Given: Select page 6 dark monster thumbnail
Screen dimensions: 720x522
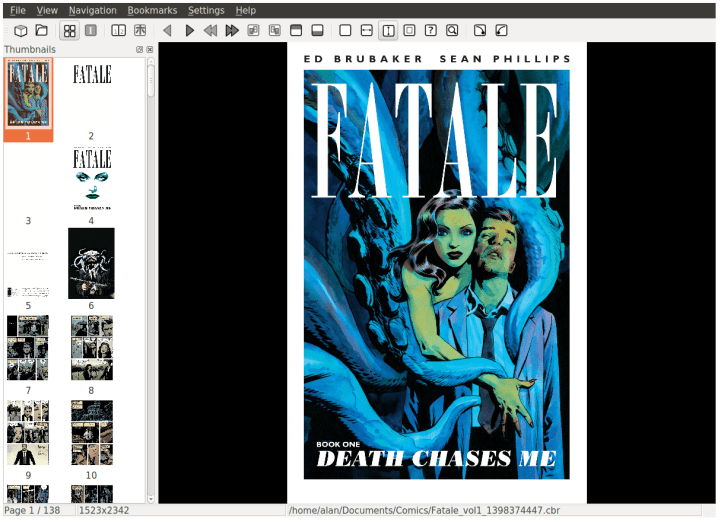Looking at the screenshot, I should click(x=91, y=264).
